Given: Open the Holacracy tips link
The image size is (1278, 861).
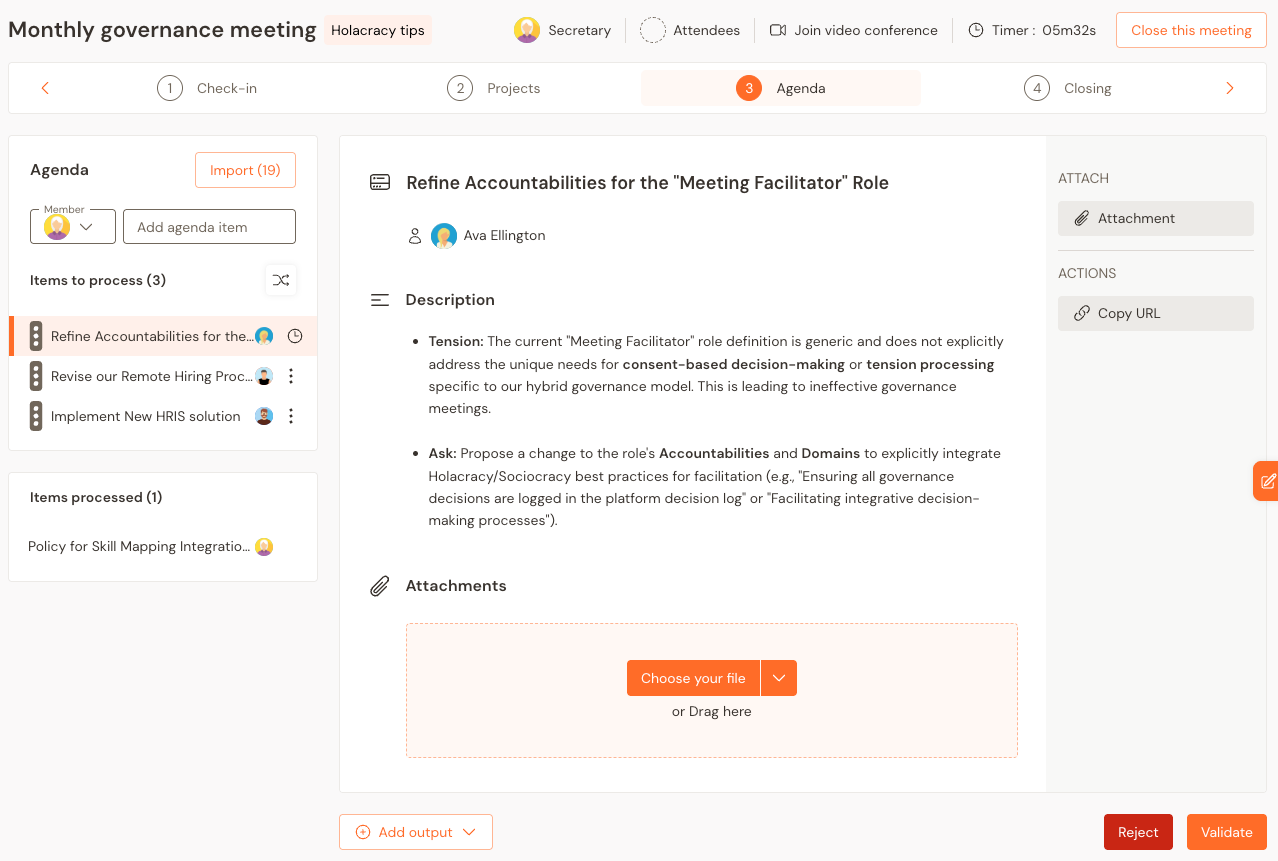Looking at the screenshot, I should pyautogui.click(x=377, y=30).
